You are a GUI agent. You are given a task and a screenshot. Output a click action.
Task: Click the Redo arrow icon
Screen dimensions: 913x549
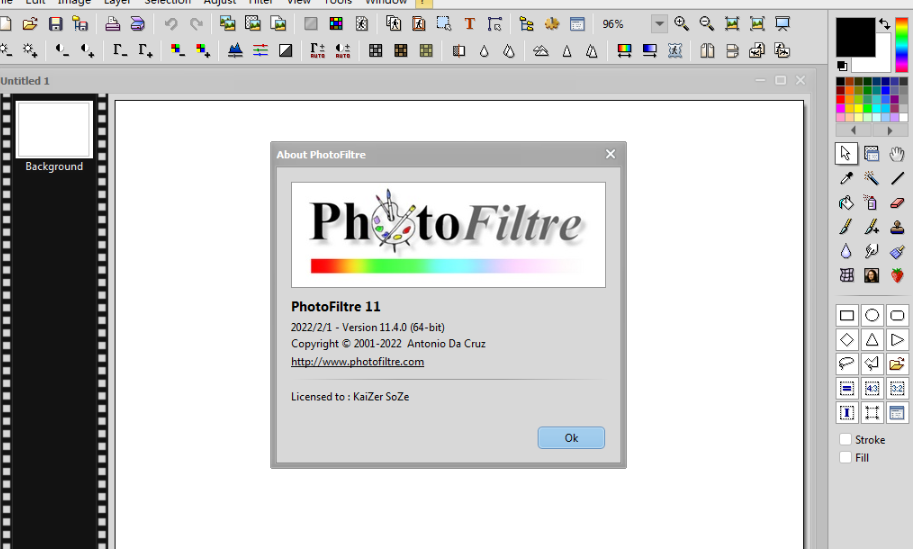tap(196, 24)
